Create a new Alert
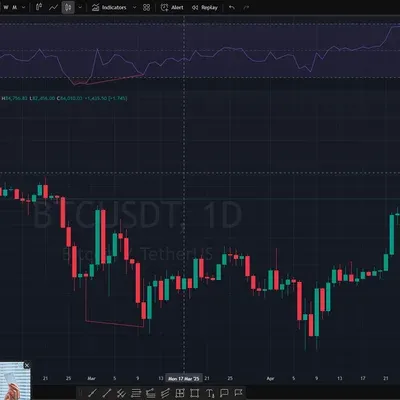Image resolution: width=400 pixels, height=400 pixels. coord(172,7)
